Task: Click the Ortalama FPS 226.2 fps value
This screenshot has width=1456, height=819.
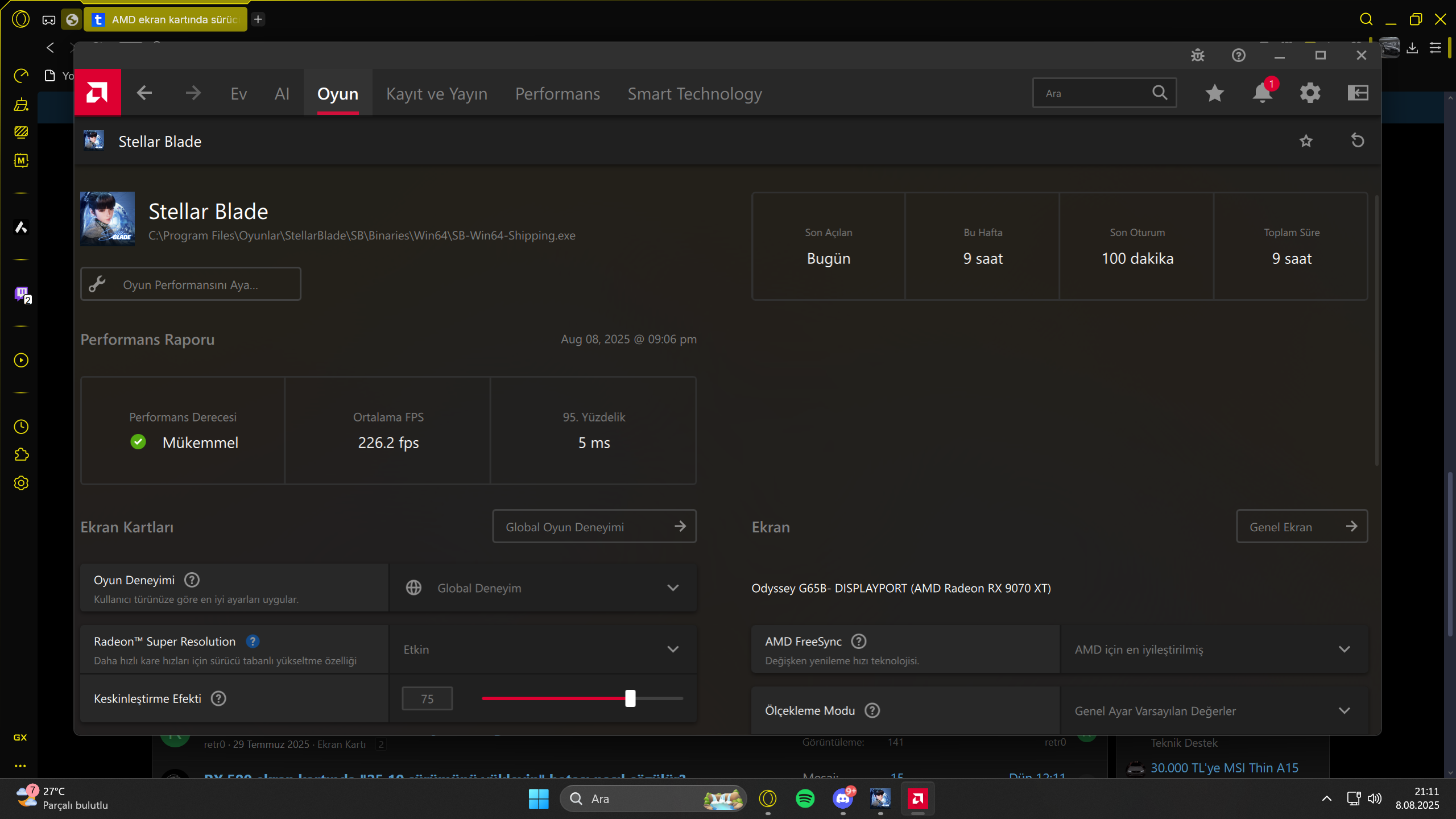Action: 388,442
